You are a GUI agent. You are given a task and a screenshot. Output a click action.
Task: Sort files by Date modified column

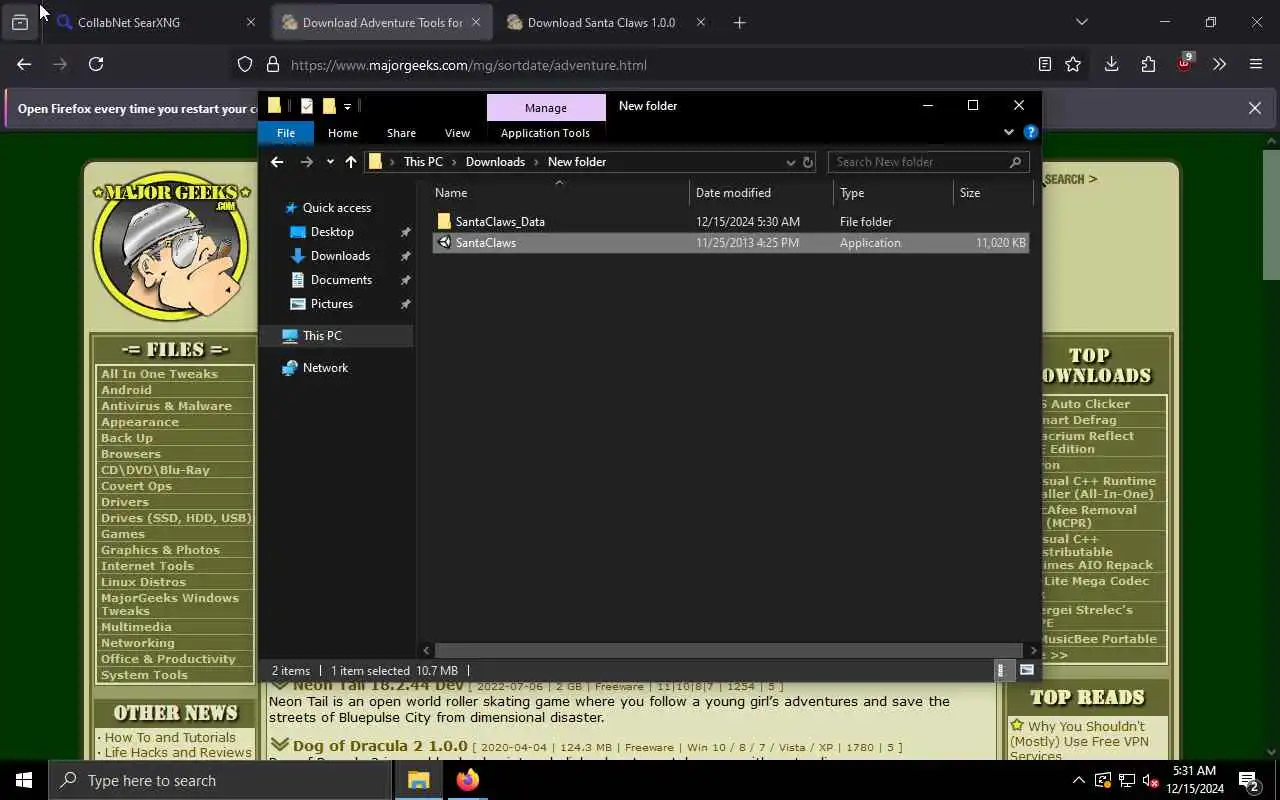[761, 193]
